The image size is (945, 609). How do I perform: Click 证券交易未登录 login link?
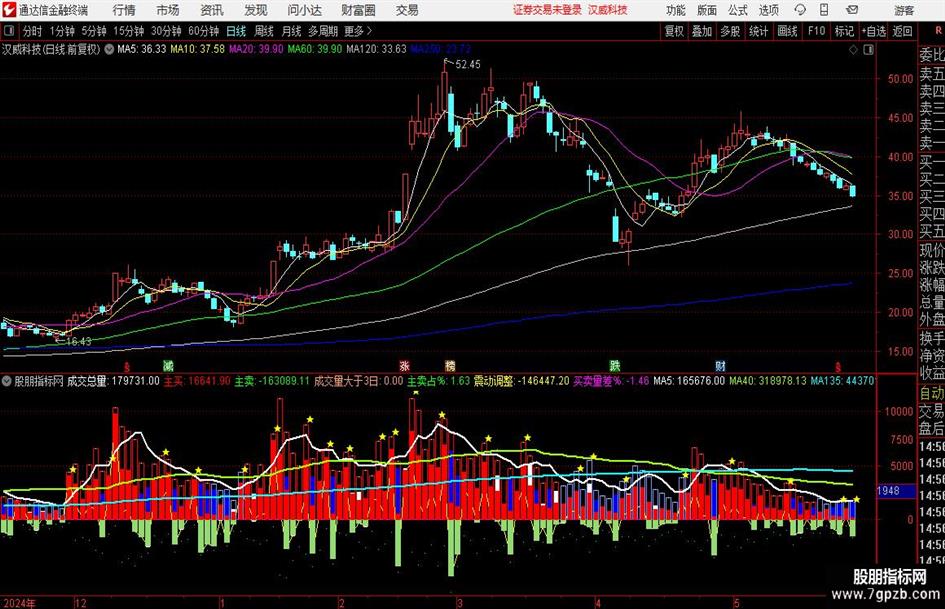click(547, 10)
